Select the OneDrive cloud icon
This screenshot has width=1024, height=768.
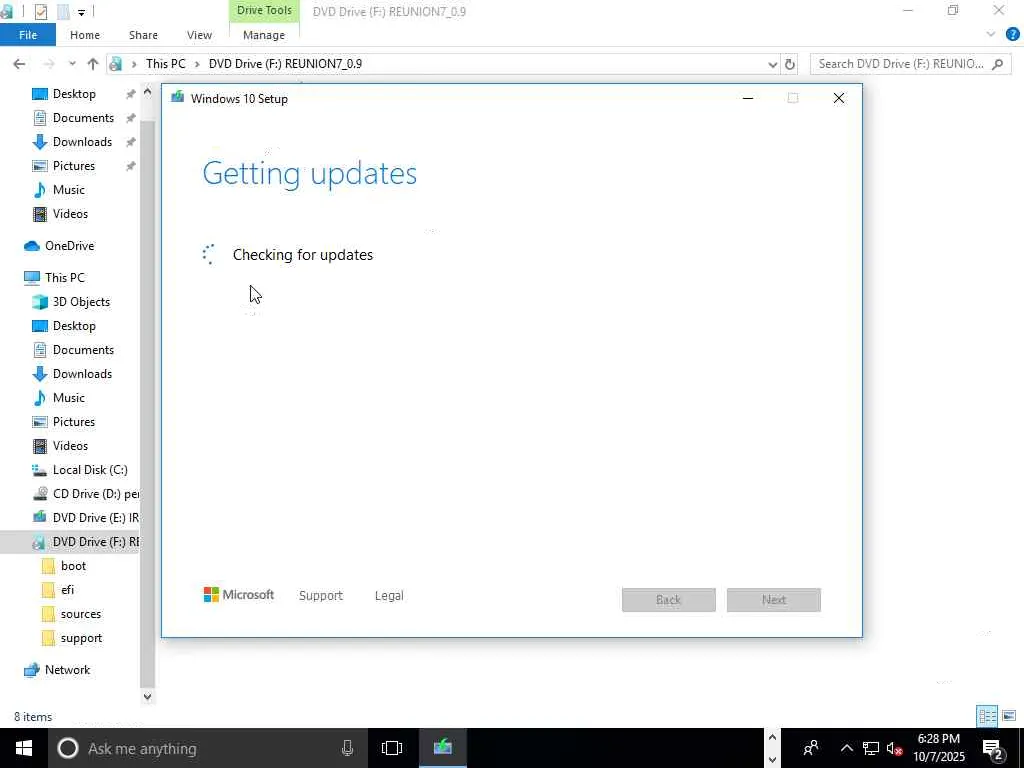tap(31, 246)
